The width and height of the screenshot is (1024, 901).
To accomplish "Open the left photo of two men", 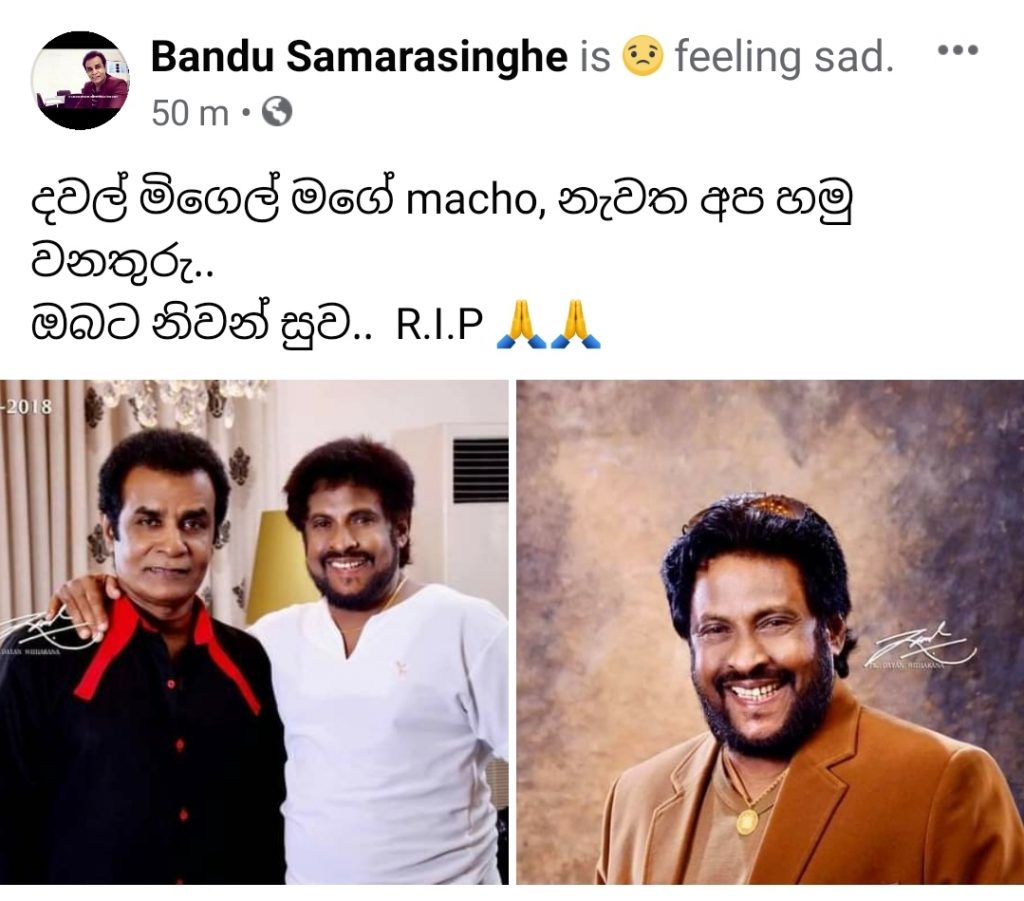I will click(x=254, y=632).
